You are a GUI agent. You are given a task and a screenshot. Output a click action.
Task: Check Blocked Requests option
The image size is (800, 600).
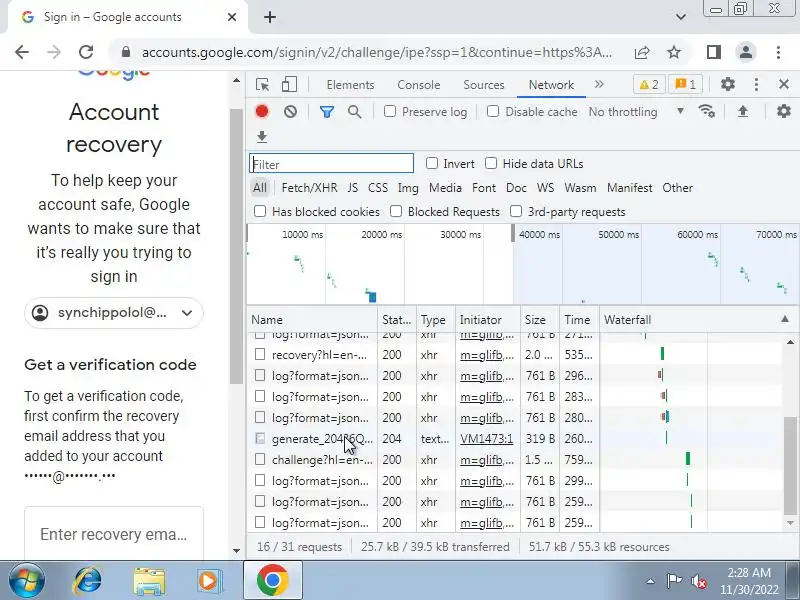point(396,211)
